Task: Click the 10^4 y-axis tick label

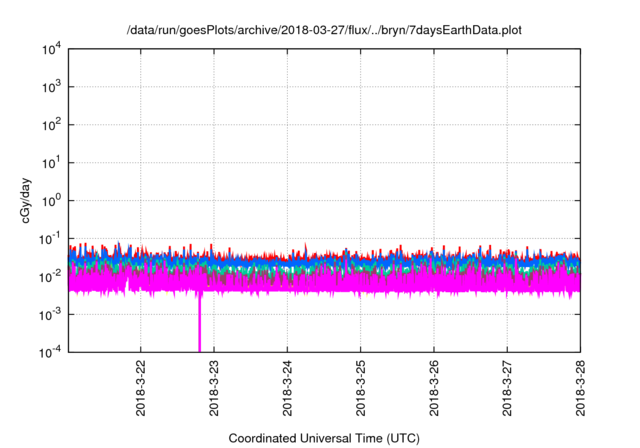Action: coord(51,50)
